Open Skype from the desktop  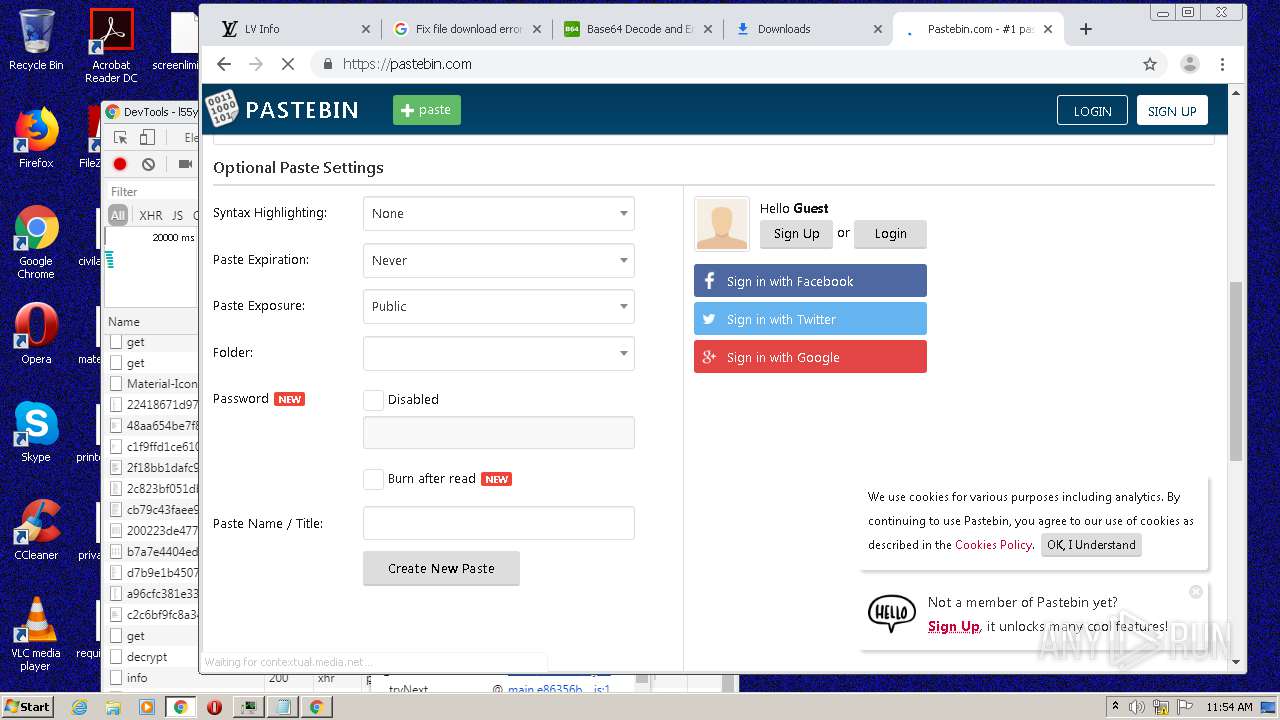[x=36, y=431]
